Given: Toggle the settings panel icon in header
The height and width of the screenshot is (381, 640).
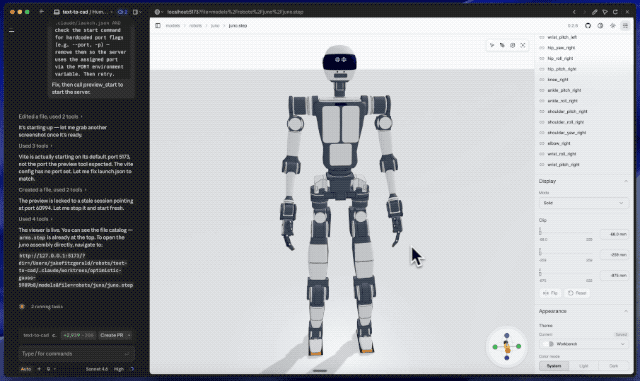Looking at the screenshot, I should 625,26.
